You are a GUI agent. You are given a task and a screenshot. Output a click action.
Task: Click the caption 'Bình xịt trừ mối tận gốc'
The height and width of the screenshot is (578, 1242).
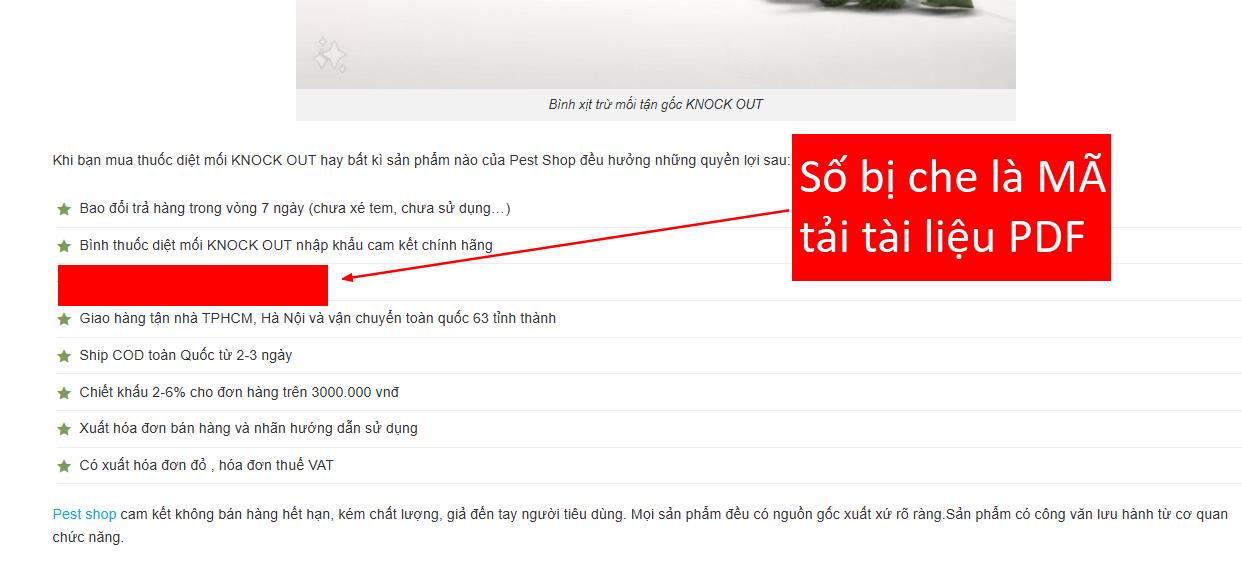click(x=655, y=104)
